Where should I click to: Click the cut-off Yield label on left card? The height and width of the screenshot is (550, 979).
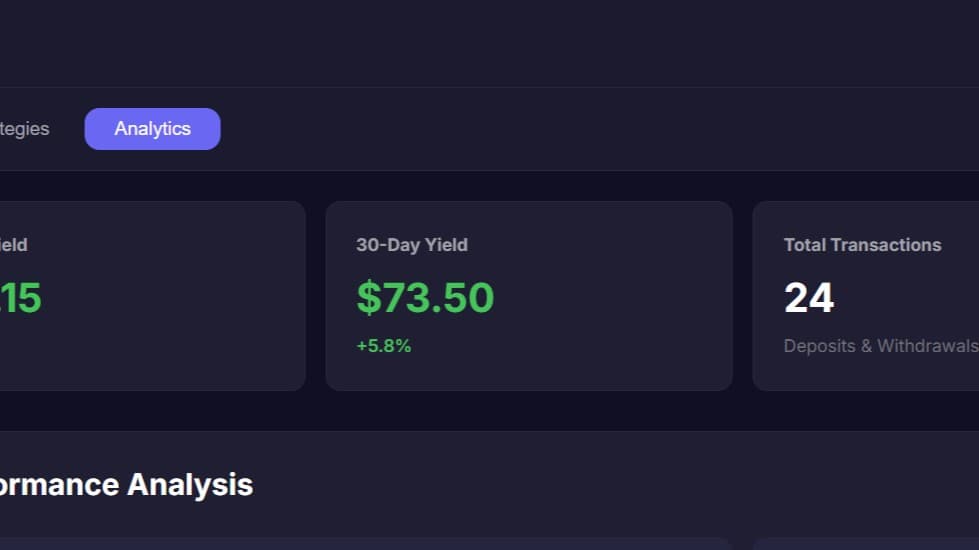tap(13, 245)
